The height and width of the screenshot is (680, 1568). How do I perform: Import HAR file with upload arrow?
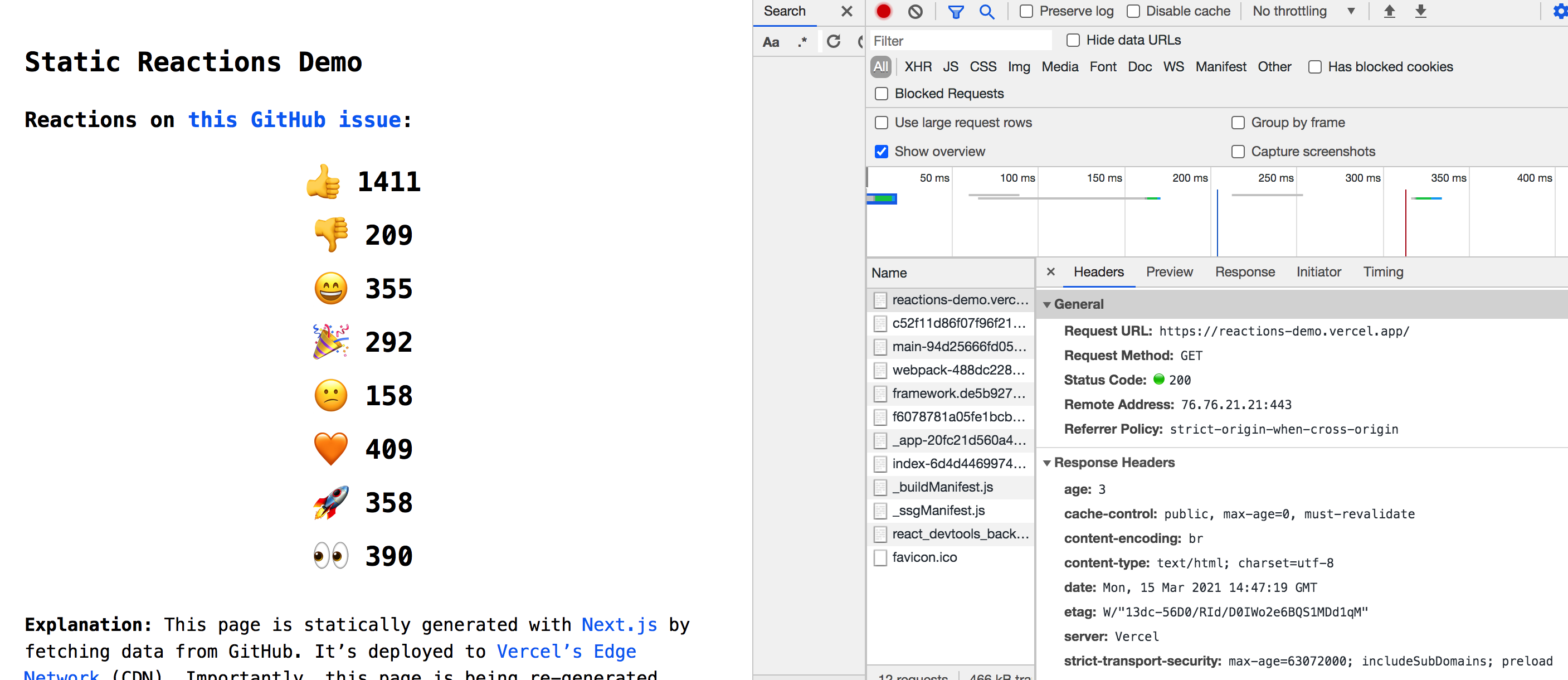(x=1389, y=11)
